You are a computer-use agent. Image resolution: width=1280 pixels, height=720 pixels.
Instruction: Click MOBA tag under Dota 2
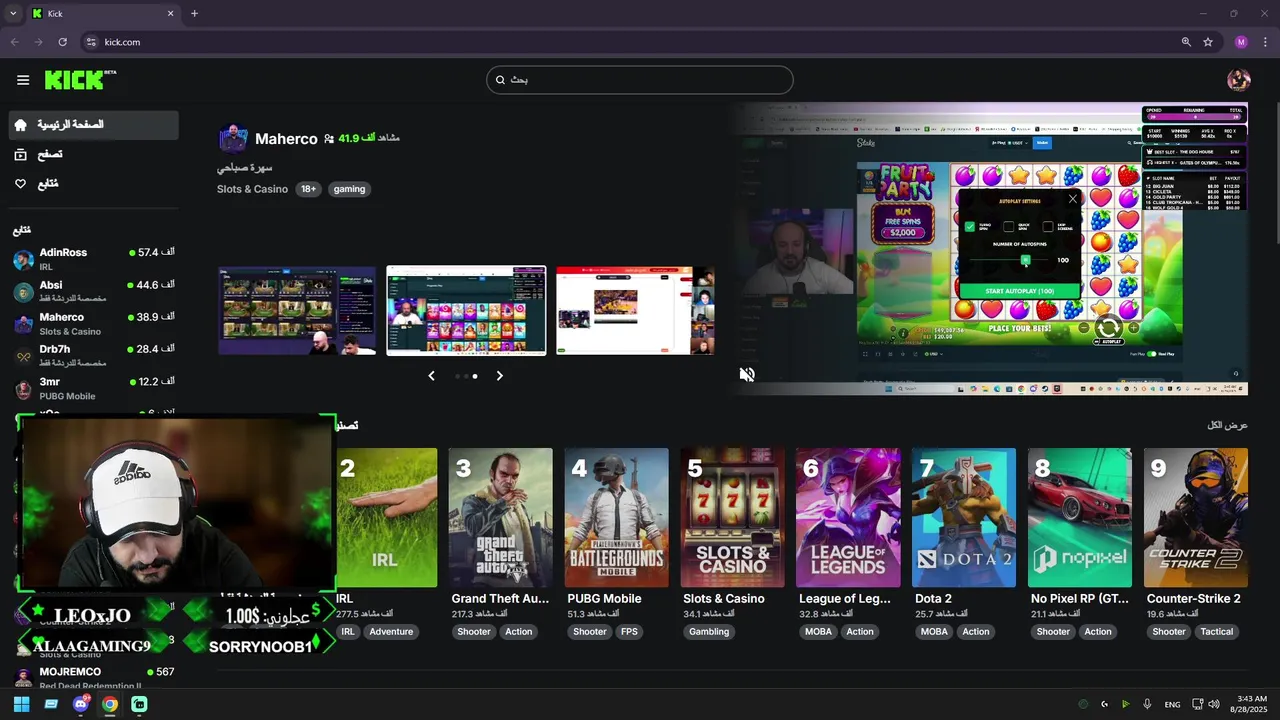point(934,632)
